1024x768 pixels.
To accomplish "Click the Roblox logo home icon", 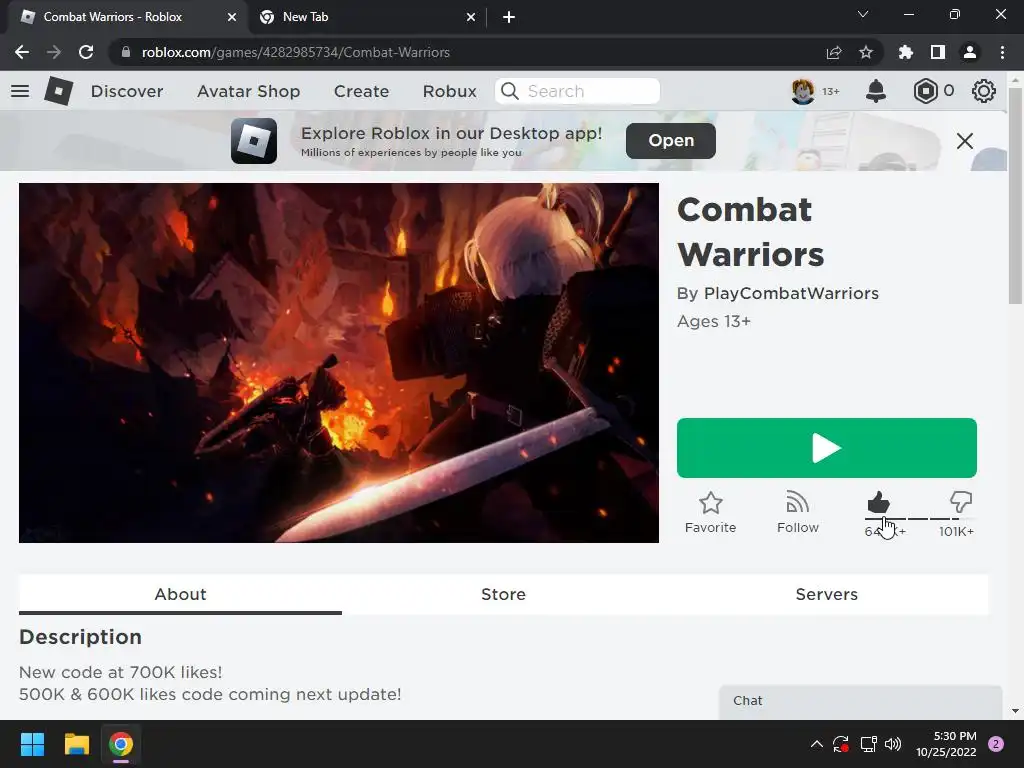I will (59, 91).
